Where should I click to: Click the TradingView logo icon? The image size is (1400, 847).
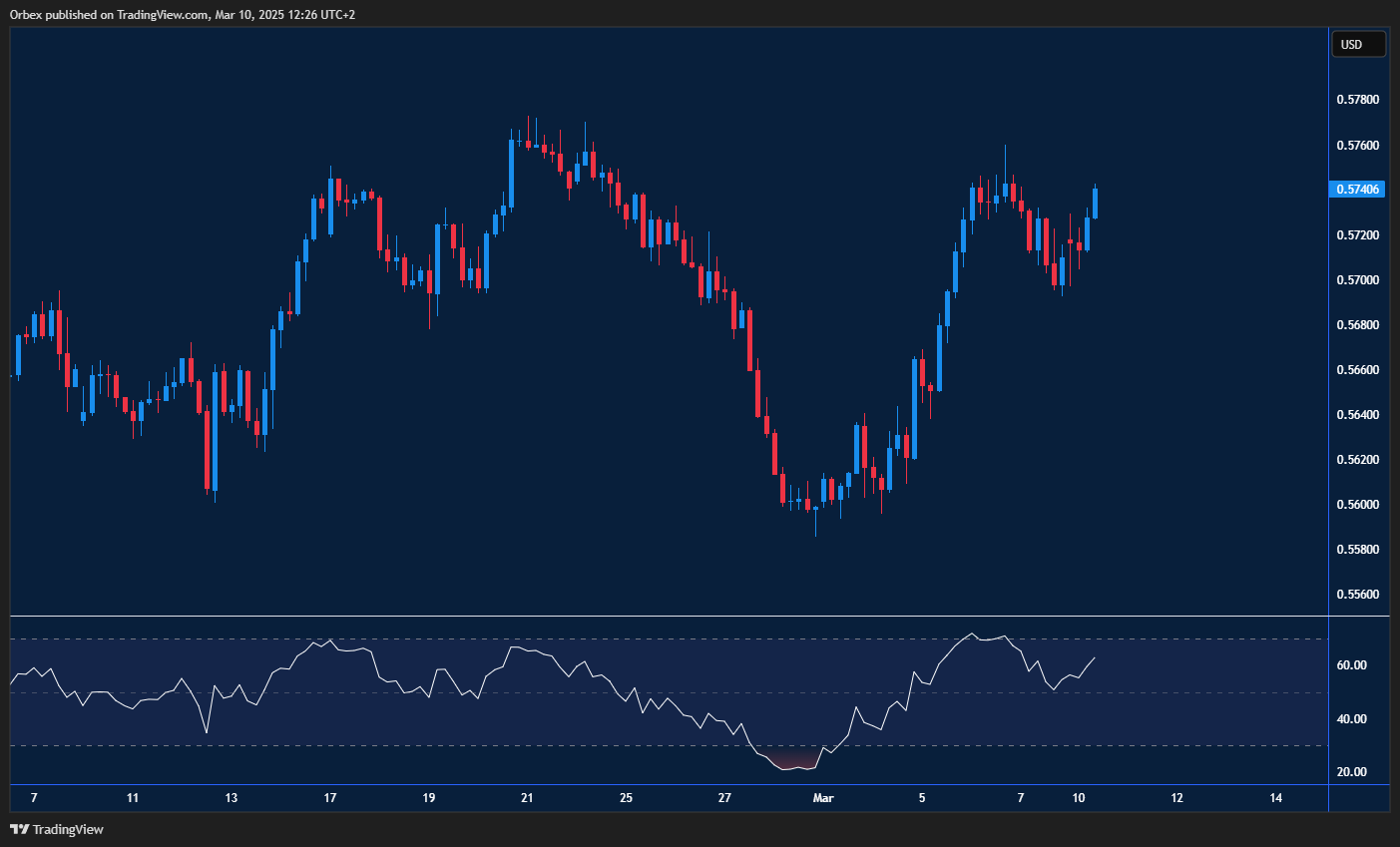pos(18,829)
